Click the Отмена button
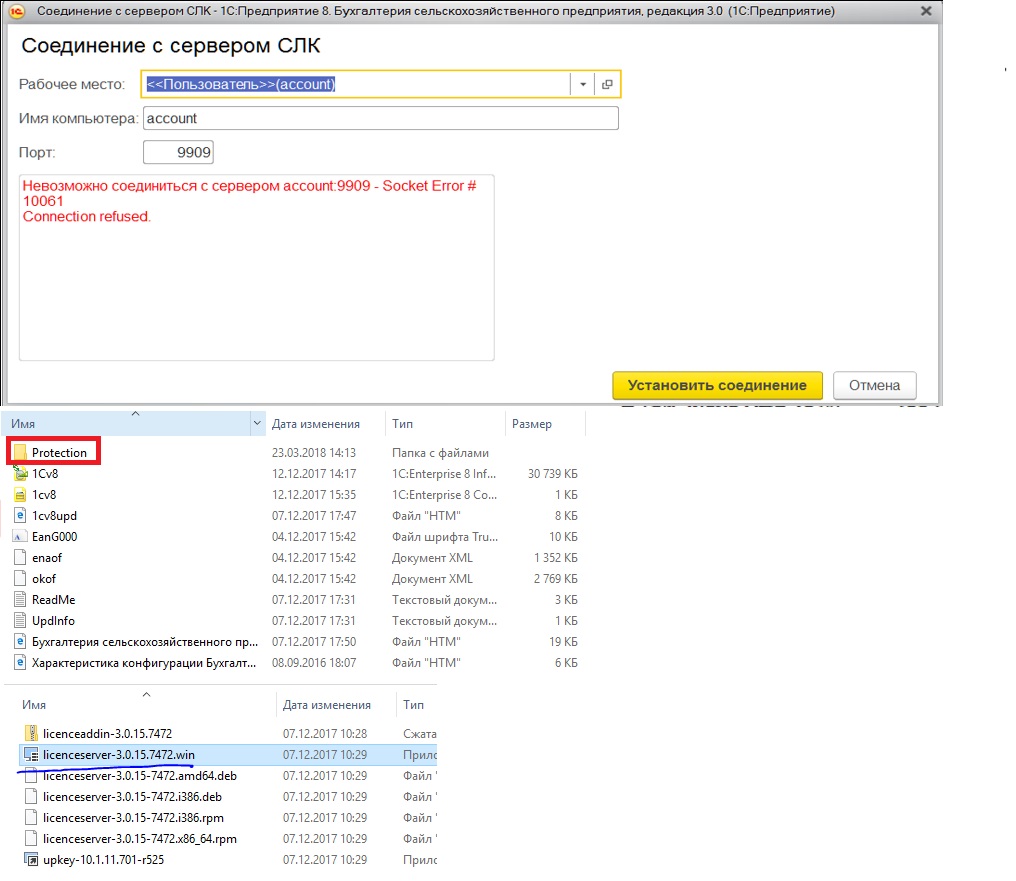The height and width of the screenshot is (881, 1016). coord(875,385)
